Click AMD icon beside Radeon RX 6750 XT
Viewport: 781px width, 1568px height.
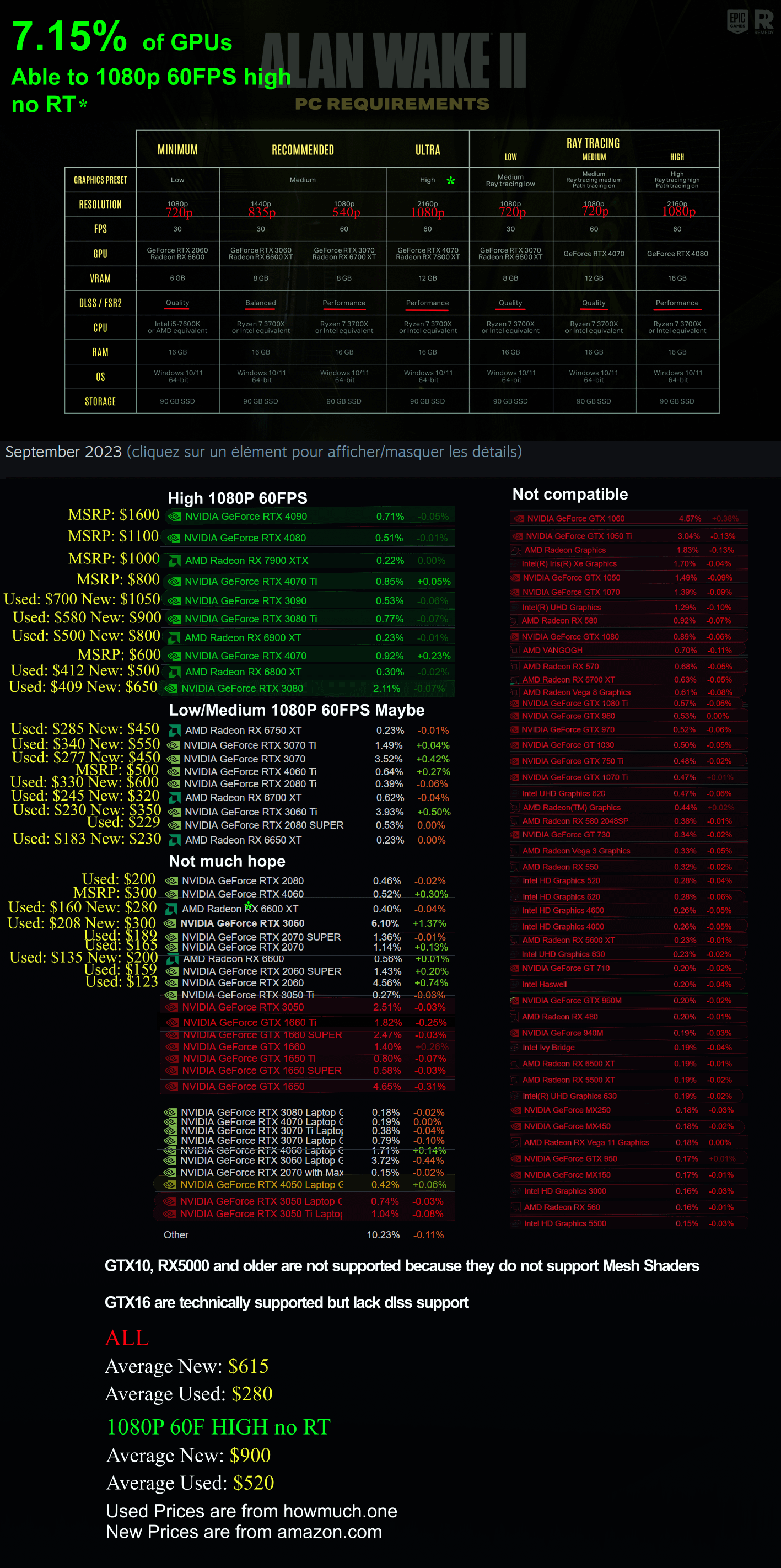175,731
